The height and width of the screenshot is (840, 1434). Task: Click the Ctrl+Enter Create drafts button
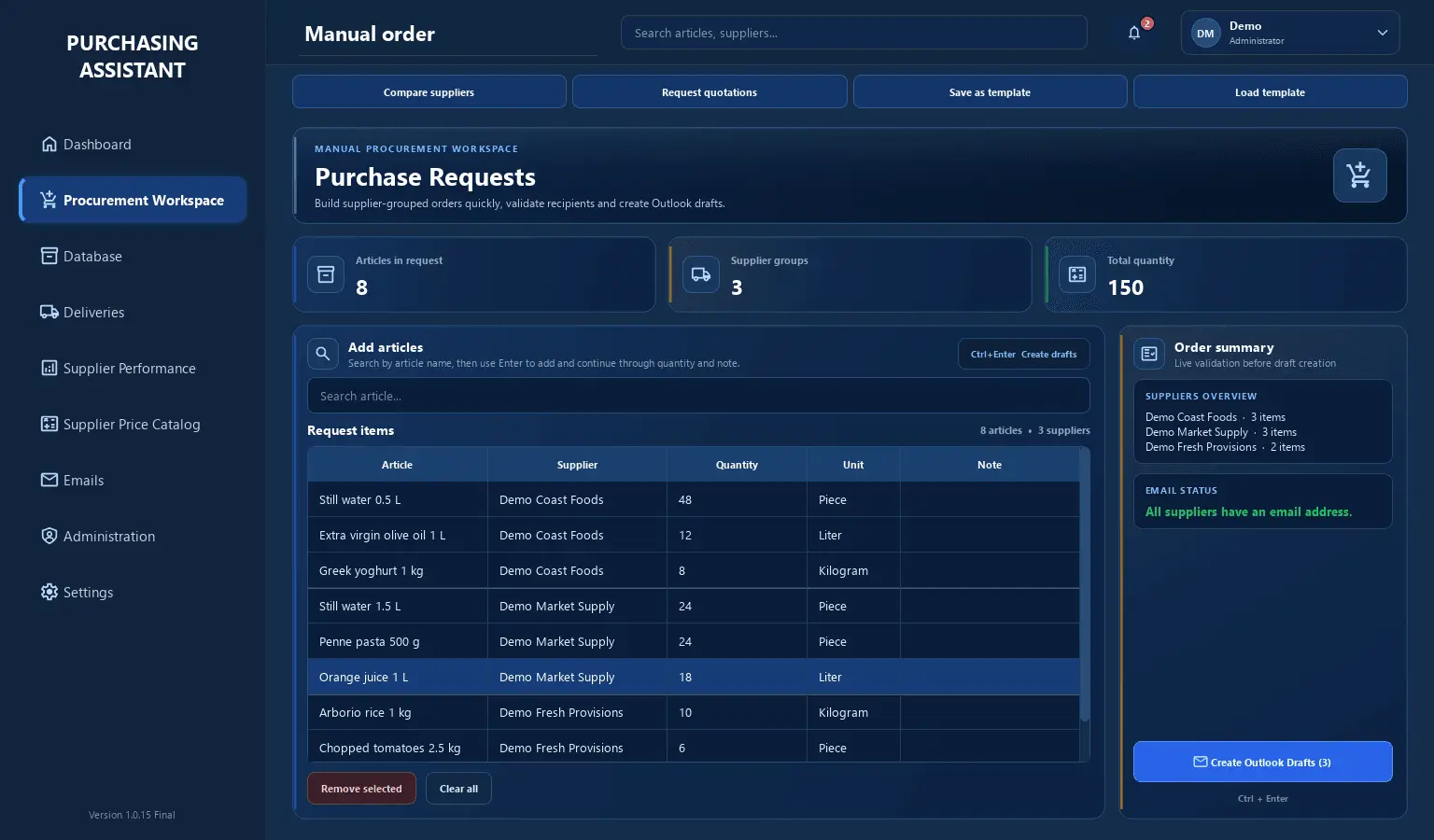[1023, 354]
